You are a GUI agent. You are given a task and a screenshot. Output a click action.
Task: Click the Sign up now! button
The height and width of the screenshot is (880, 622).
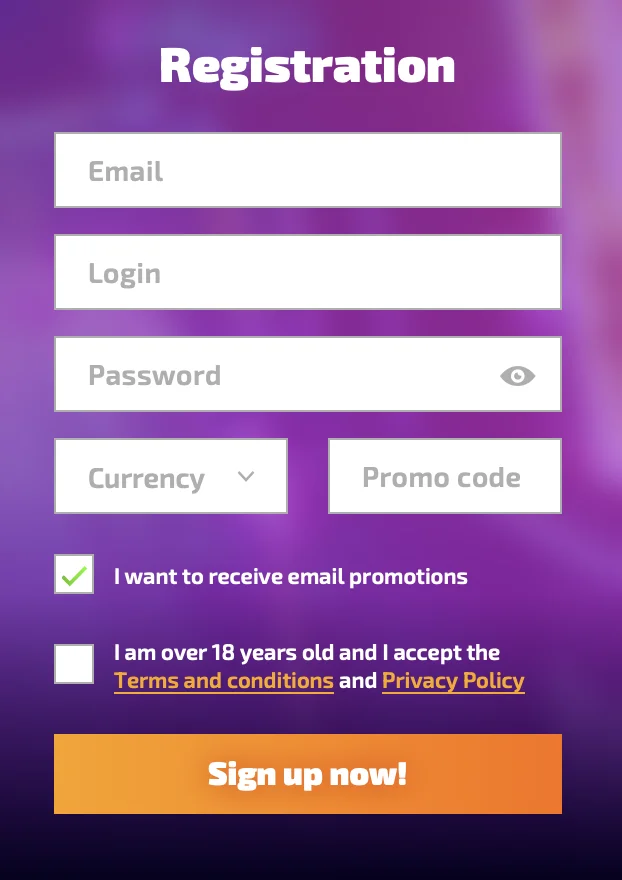(x=308, y=774)
